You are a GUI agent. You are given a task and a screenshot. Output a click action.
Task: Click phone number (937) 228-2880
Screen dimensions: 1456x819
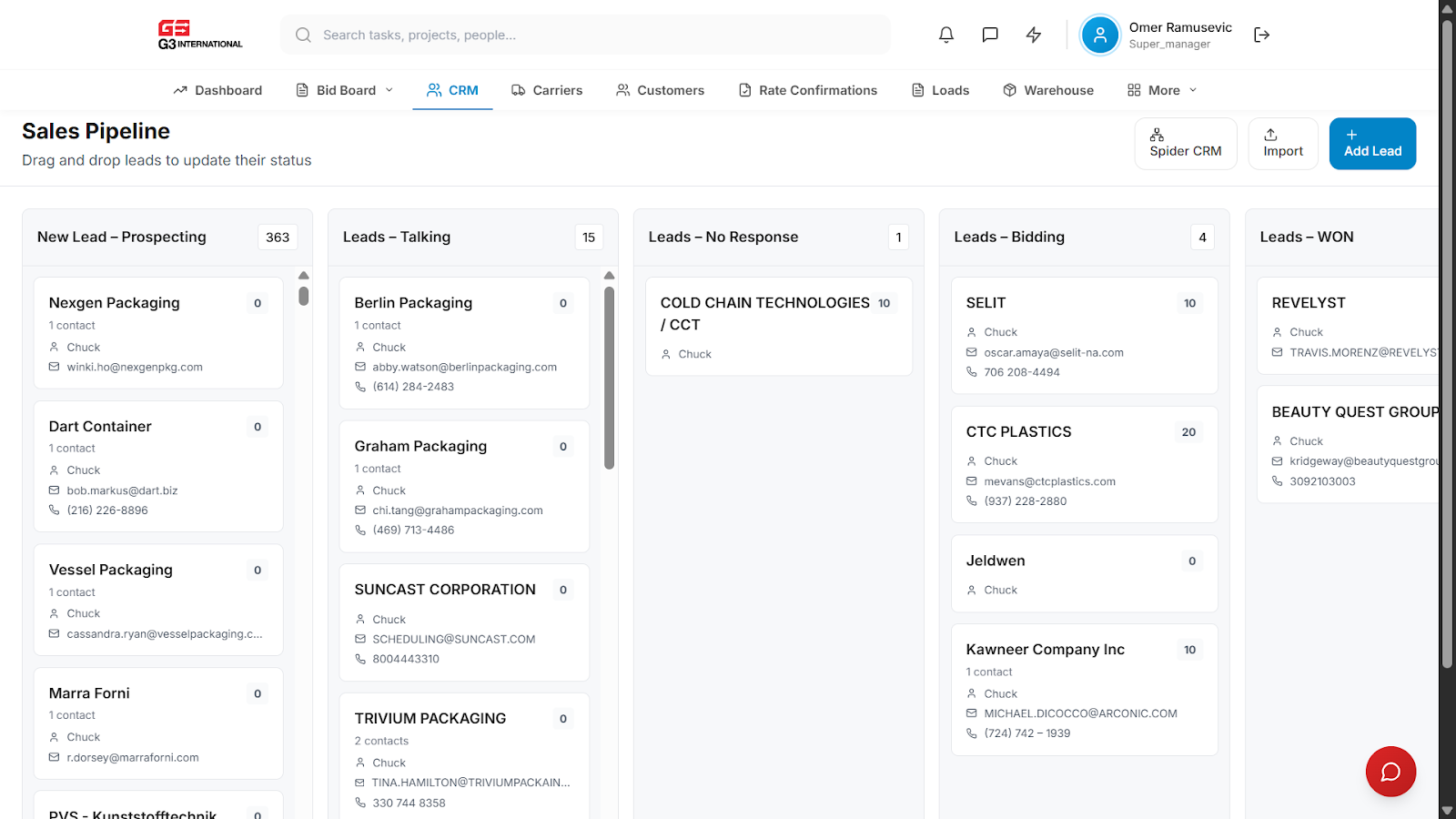coord(1026,501)
